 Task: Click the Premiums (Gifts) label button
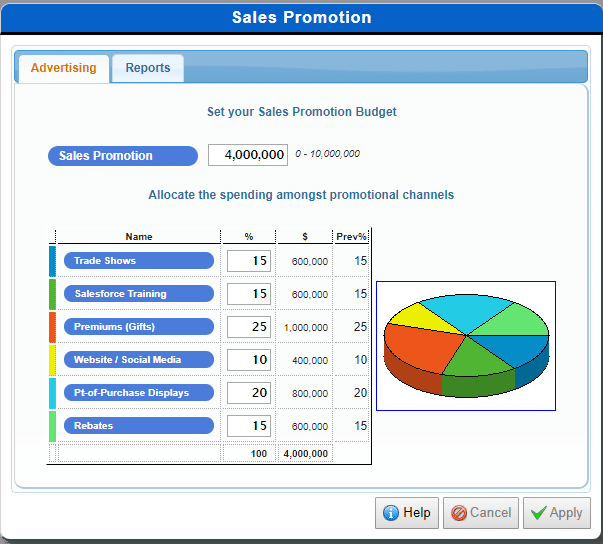[139, 327]
